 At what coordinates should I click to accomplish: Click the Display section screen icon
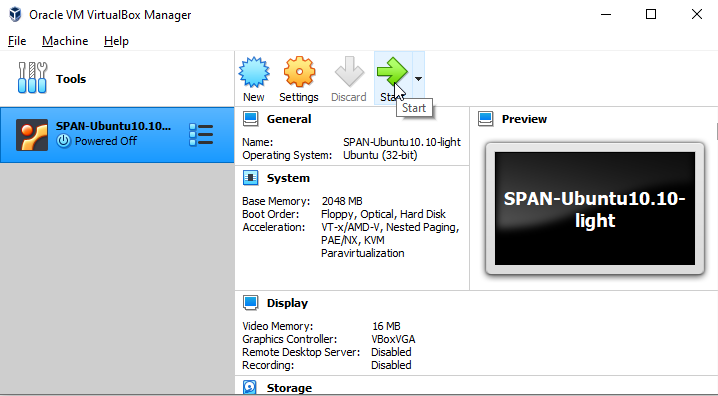[x=250, y=303]
